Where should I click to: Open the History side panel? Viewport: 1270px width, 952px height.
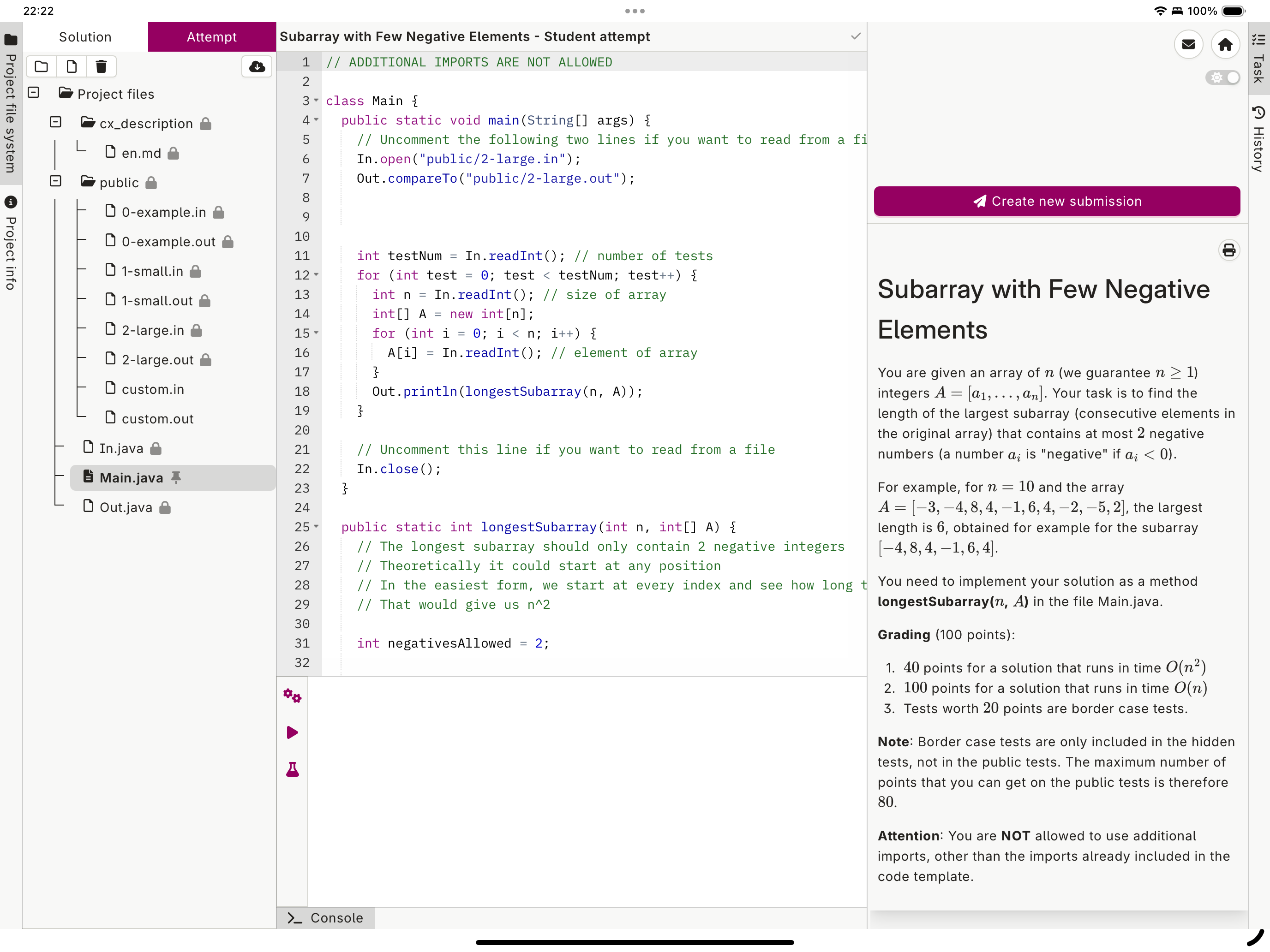click(x=1258, y=138)
